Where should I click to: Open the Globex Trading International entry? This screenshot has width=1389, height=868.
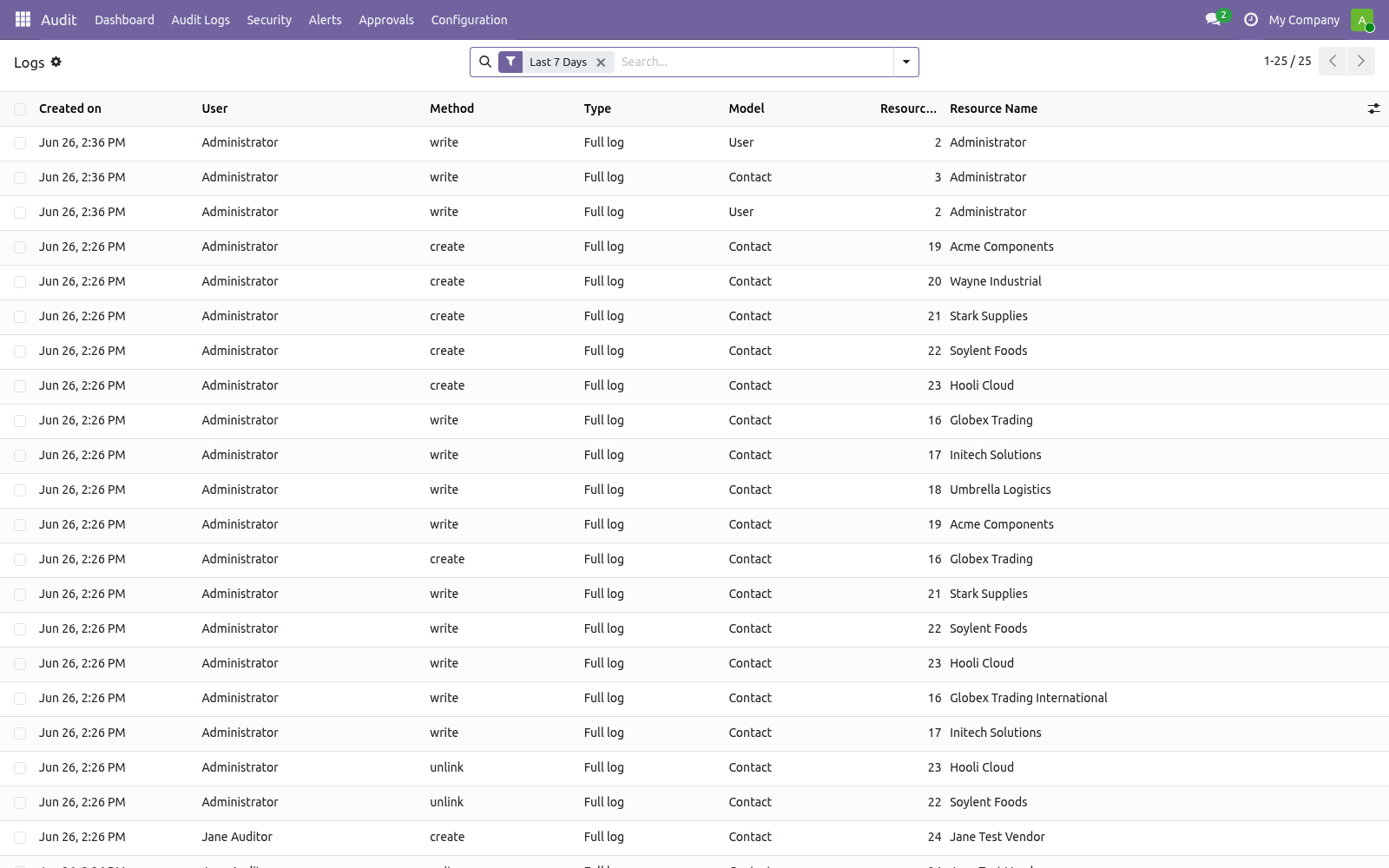click(x=694, y=698)
